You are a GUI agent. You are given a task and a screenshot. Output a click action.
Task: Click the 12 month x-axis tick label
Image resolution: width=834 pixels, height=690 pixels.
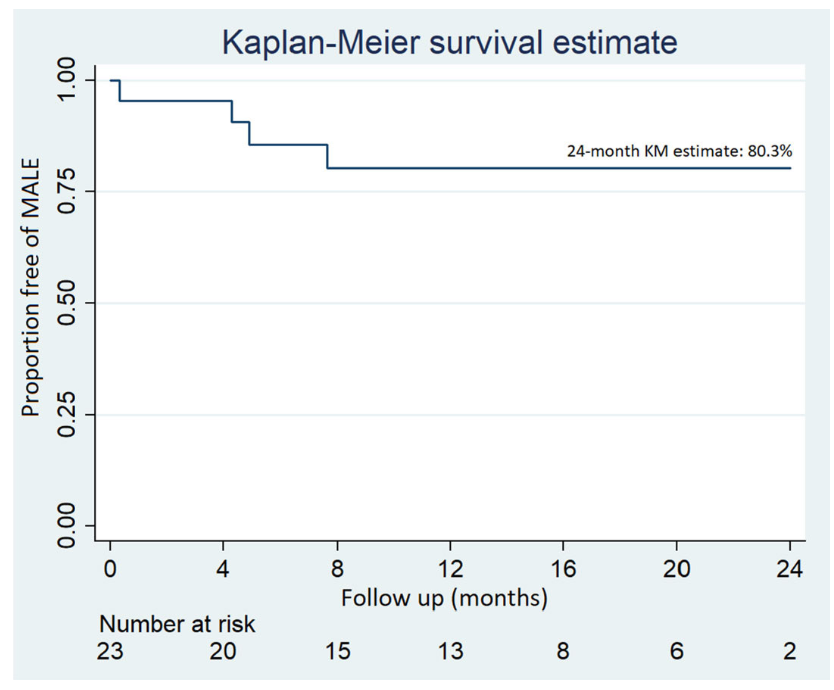tap(450, 570)
